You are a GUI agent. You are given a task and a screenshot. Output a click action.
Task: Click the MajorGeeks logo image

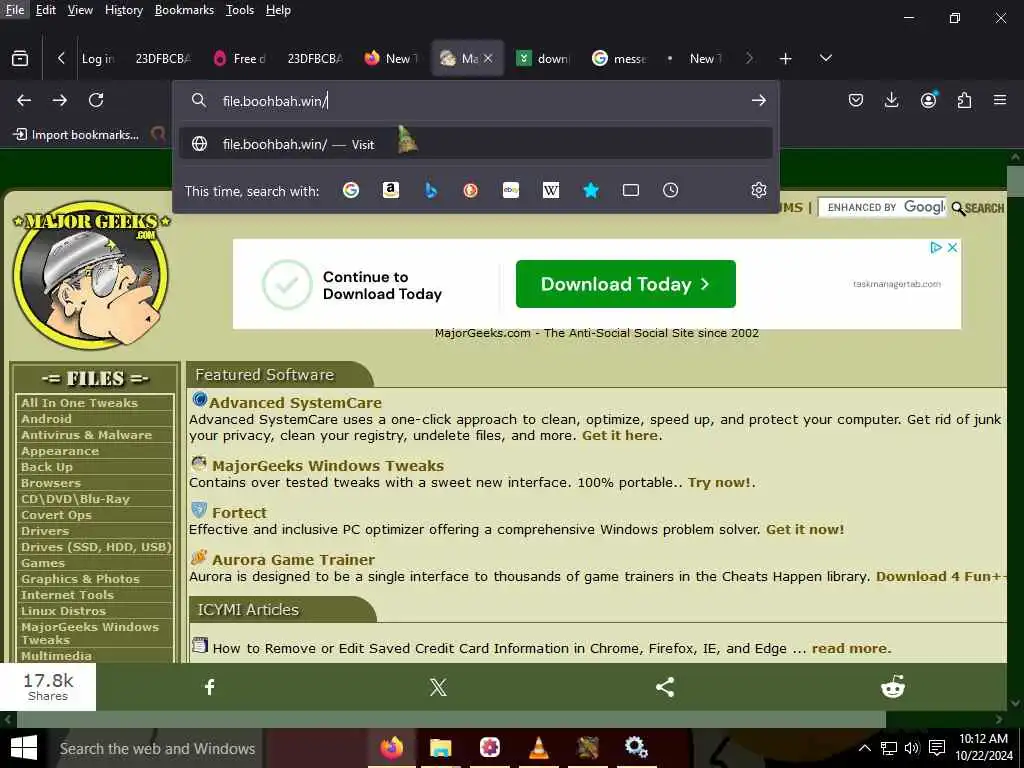coord(91,274)
